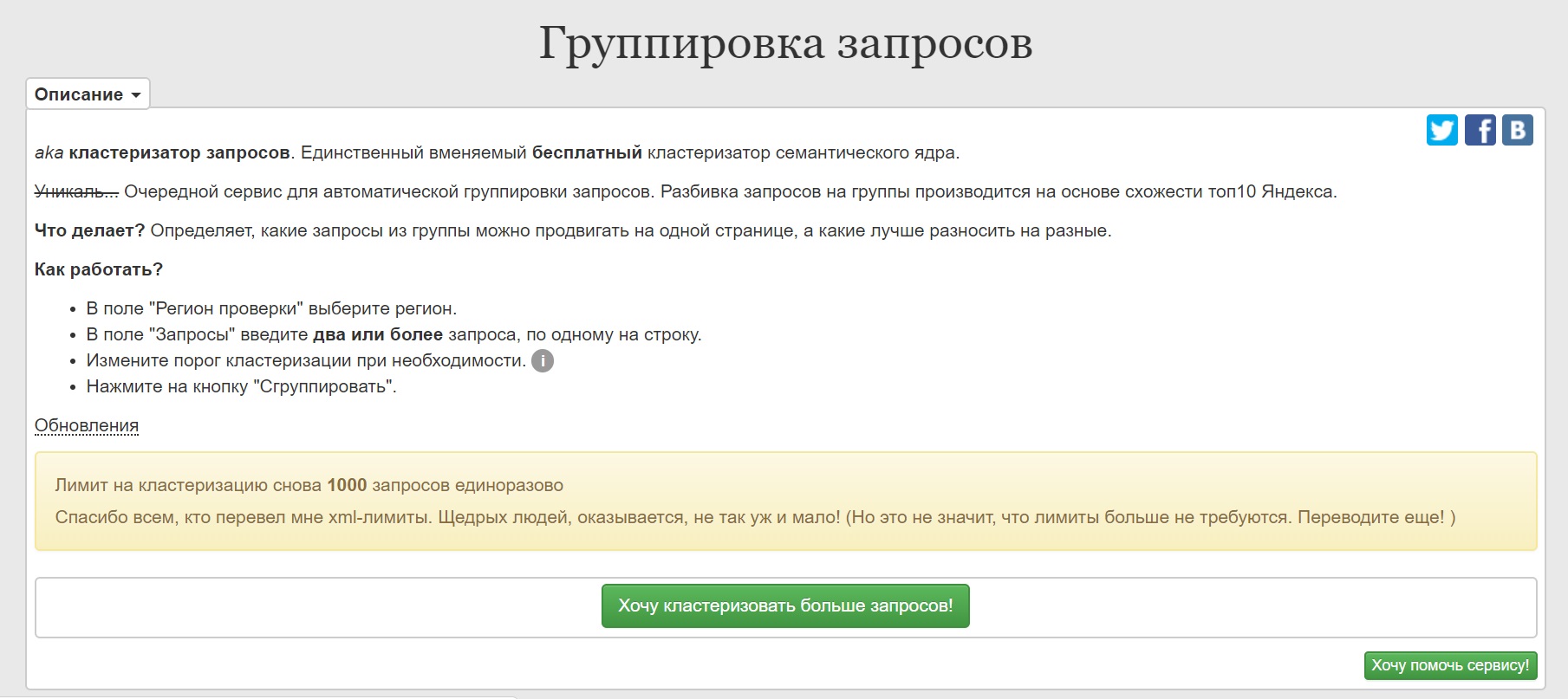Click the bold два или более text
This screenshot has height=699, width=1568.
(x=377, y=334)
